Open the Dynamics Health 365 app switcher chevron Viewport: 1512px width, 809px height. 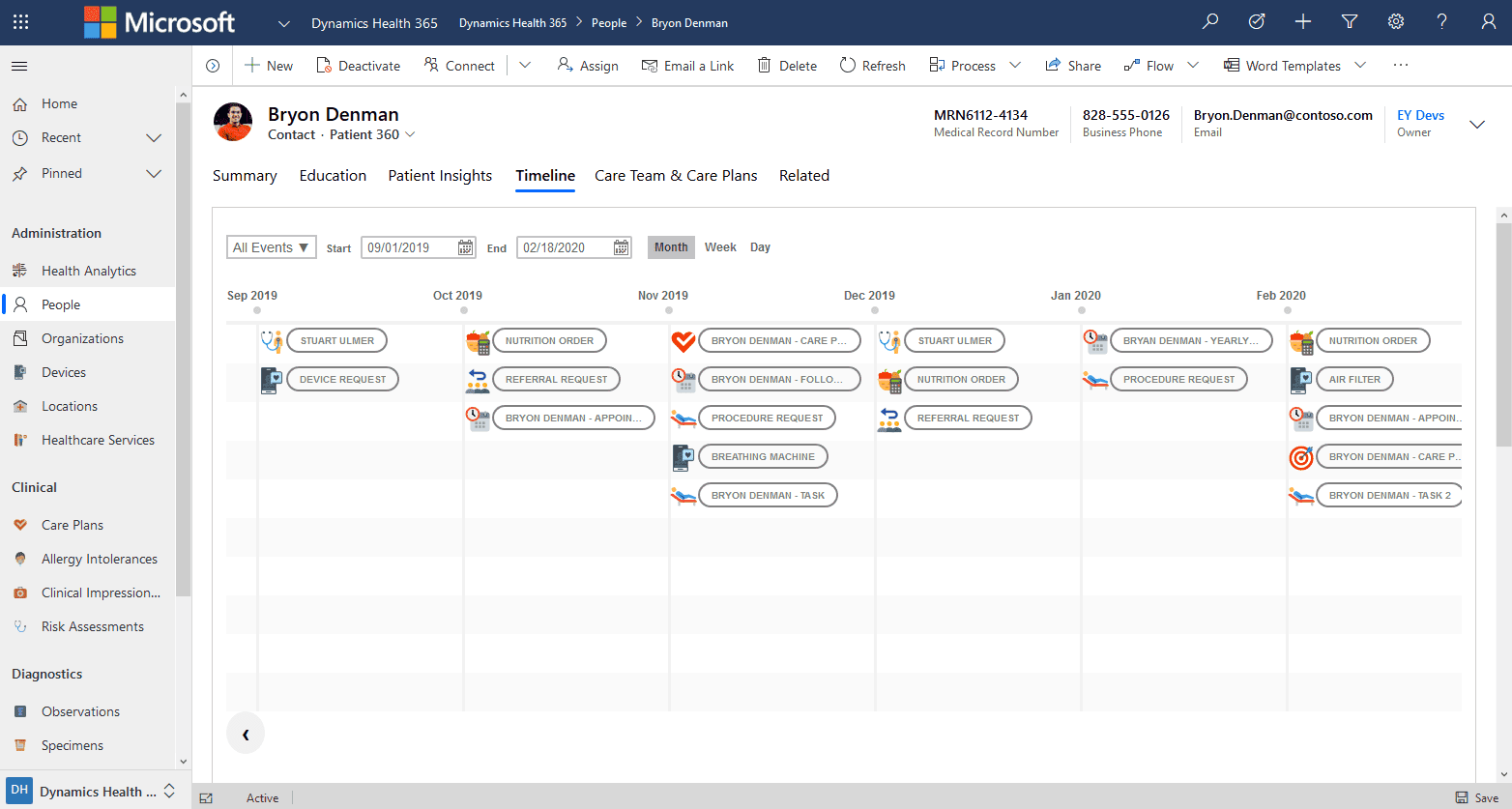tap(283, 23)
